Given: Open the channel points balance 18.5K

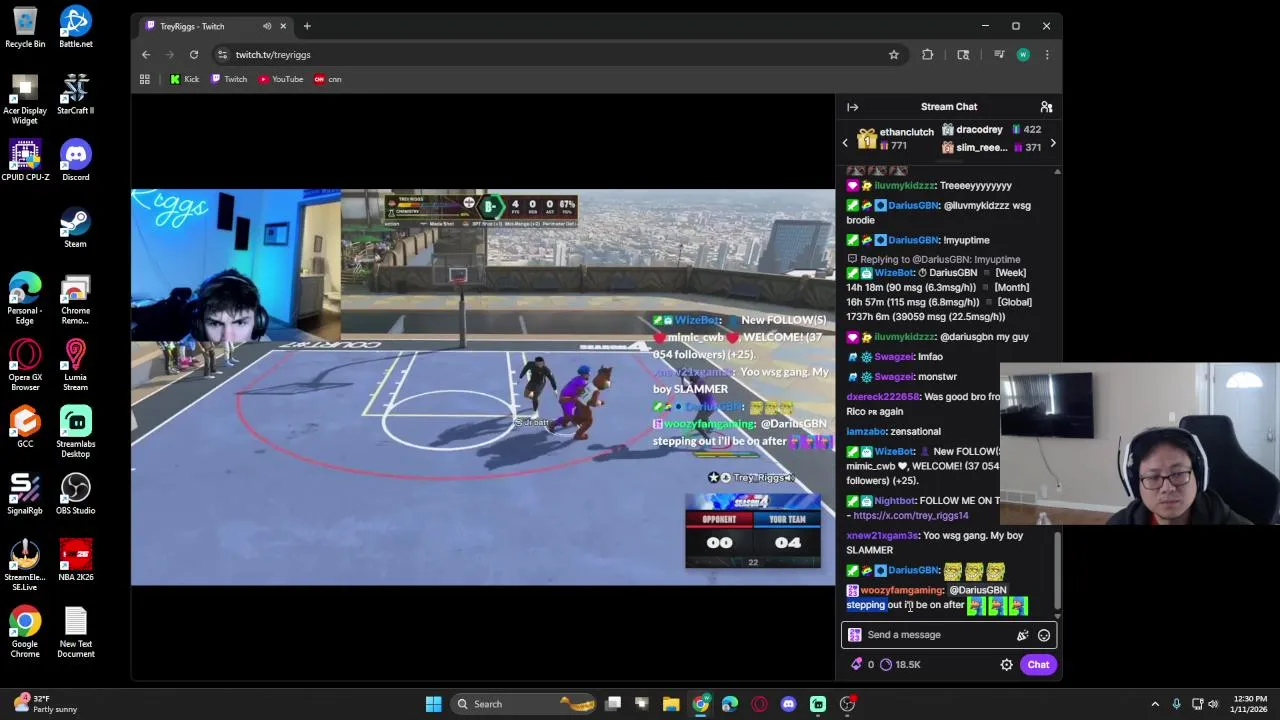Looking at the screenshot, I should point(900,665).
